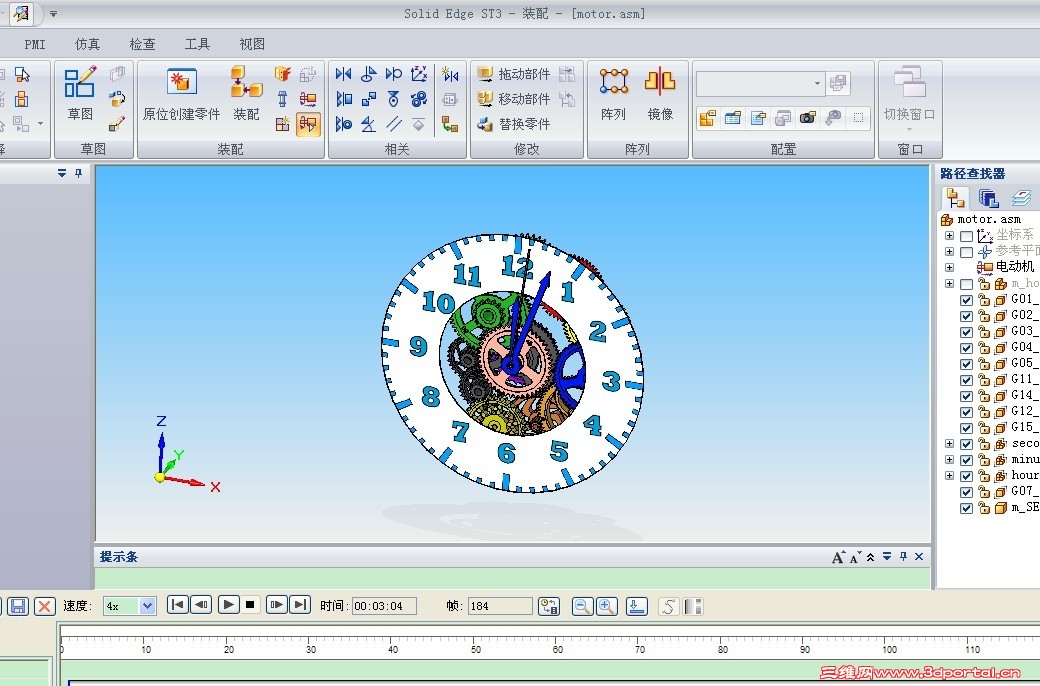Choose the 移动部件 move component command
The width and height of the screenshot is (1040, 686).
[515, 99]
